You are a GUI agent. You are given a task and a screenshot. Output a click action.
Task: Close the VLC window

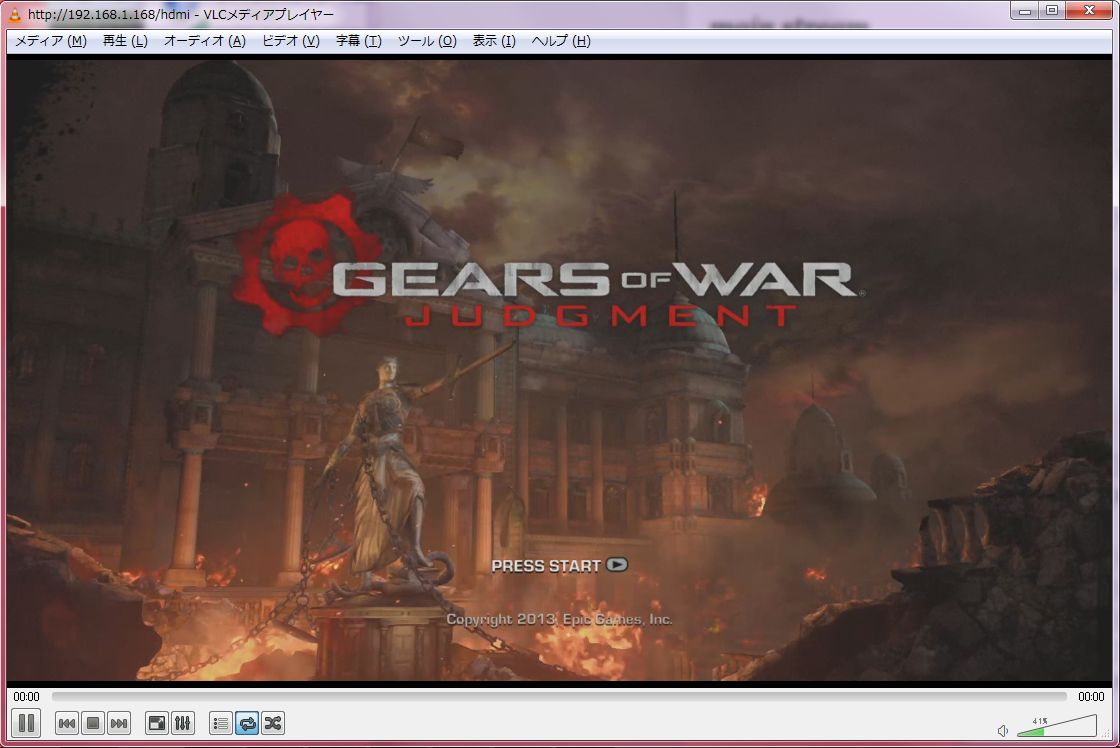tap(1089, 10)
